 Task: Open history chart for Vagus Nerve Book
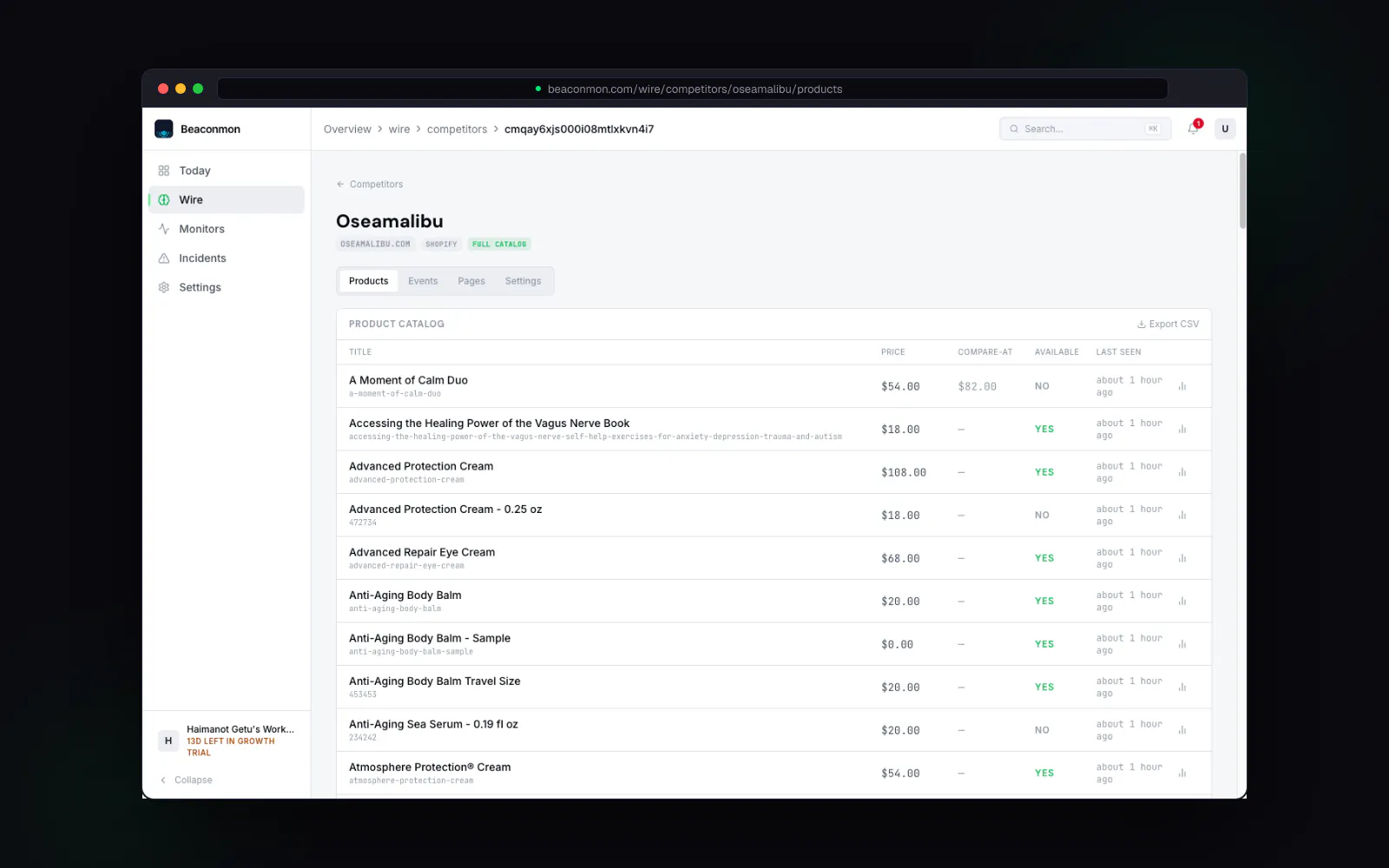pos(1182,430)
